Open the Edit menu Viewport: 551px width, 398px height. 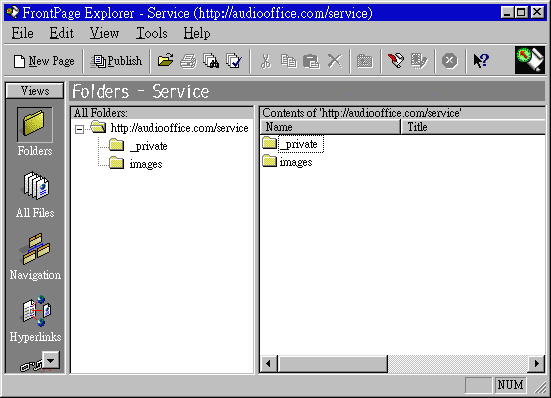[x=61, y=33]
